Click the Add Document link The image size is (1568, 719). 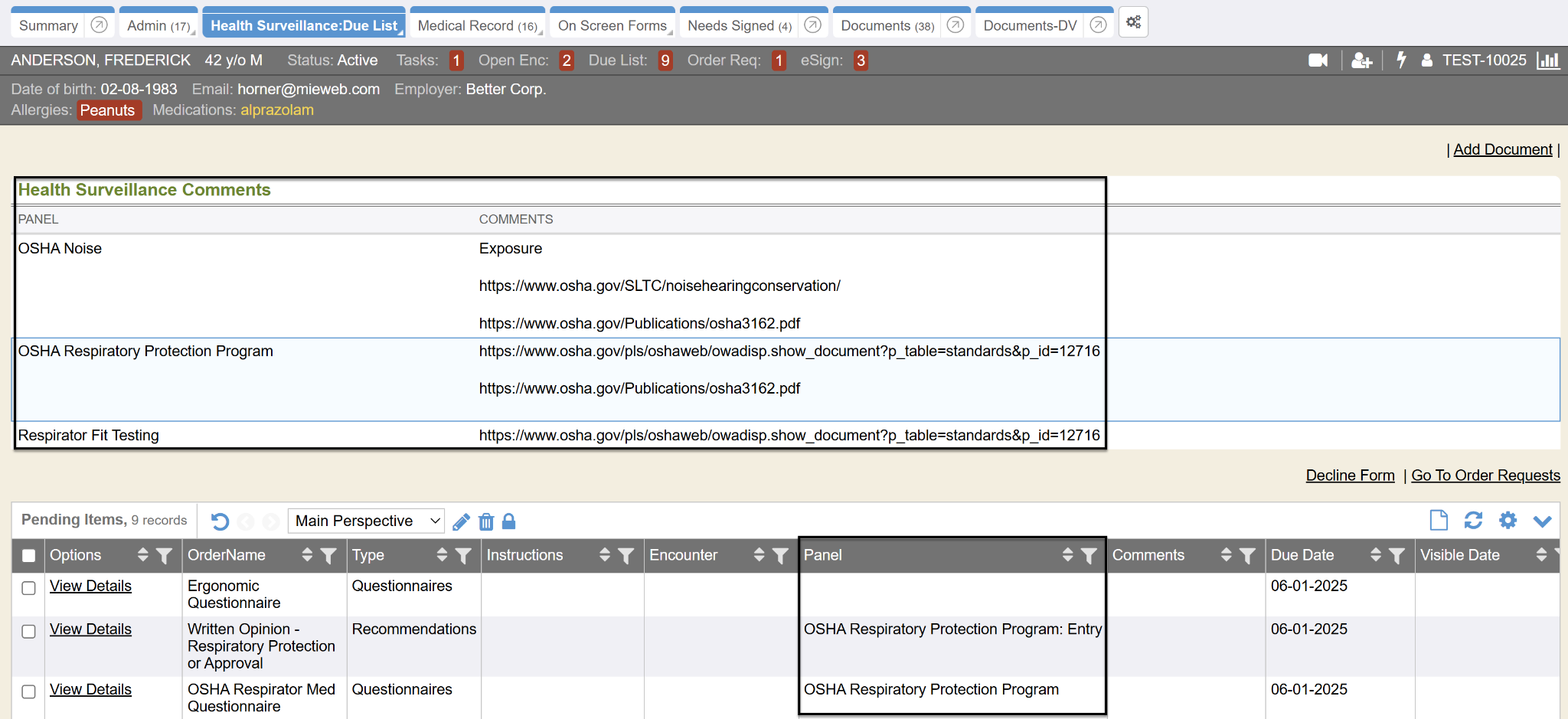[x=1502, y=150]
